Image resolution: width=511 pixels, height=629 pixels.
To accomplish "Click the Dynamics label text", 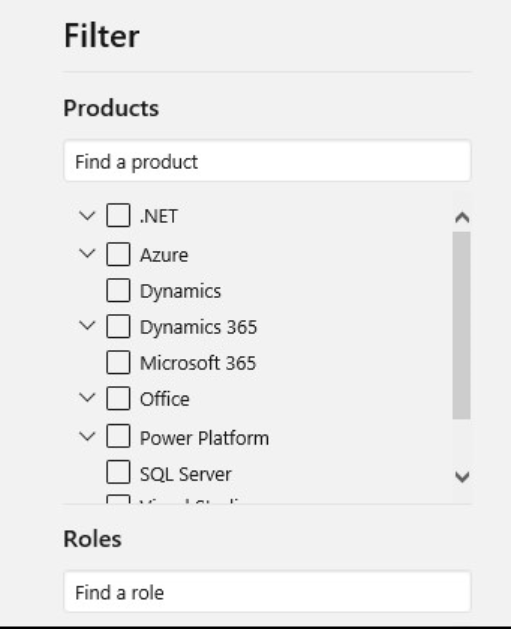I will 180,292.
